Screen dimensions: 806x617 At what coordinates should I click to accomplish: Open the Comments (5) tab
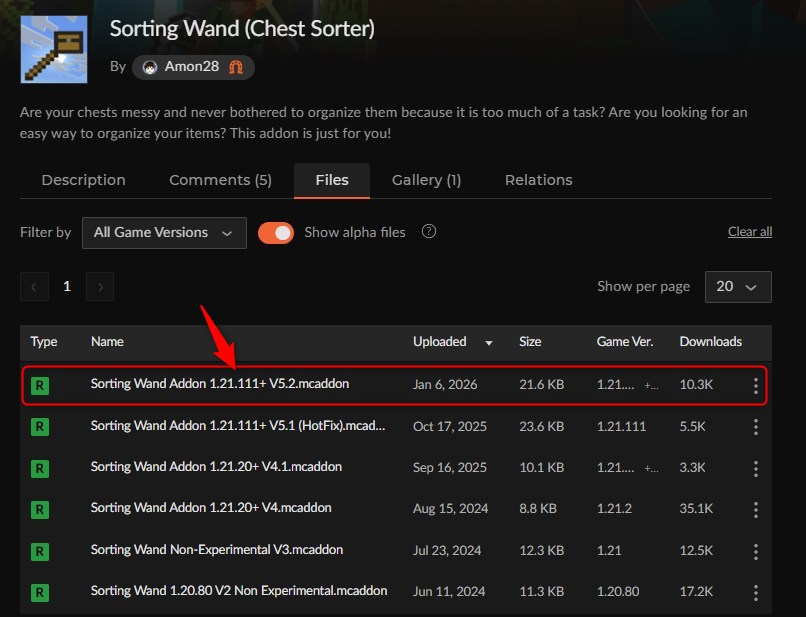pos(220,180)
